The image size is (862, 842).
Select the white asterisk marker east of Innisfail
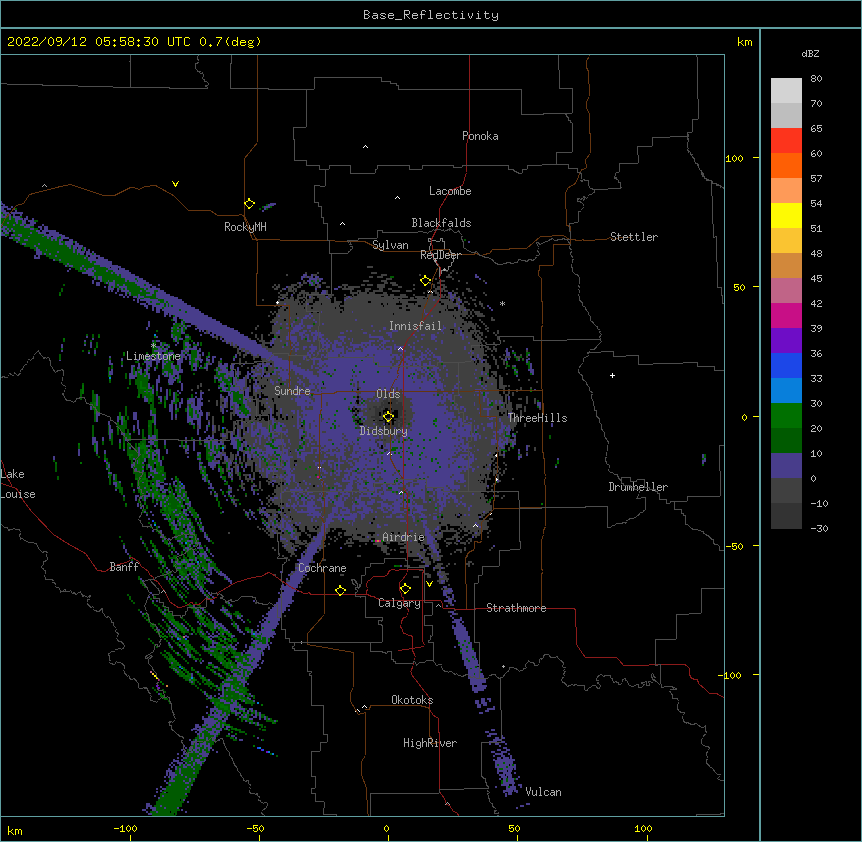click(502, 303)
